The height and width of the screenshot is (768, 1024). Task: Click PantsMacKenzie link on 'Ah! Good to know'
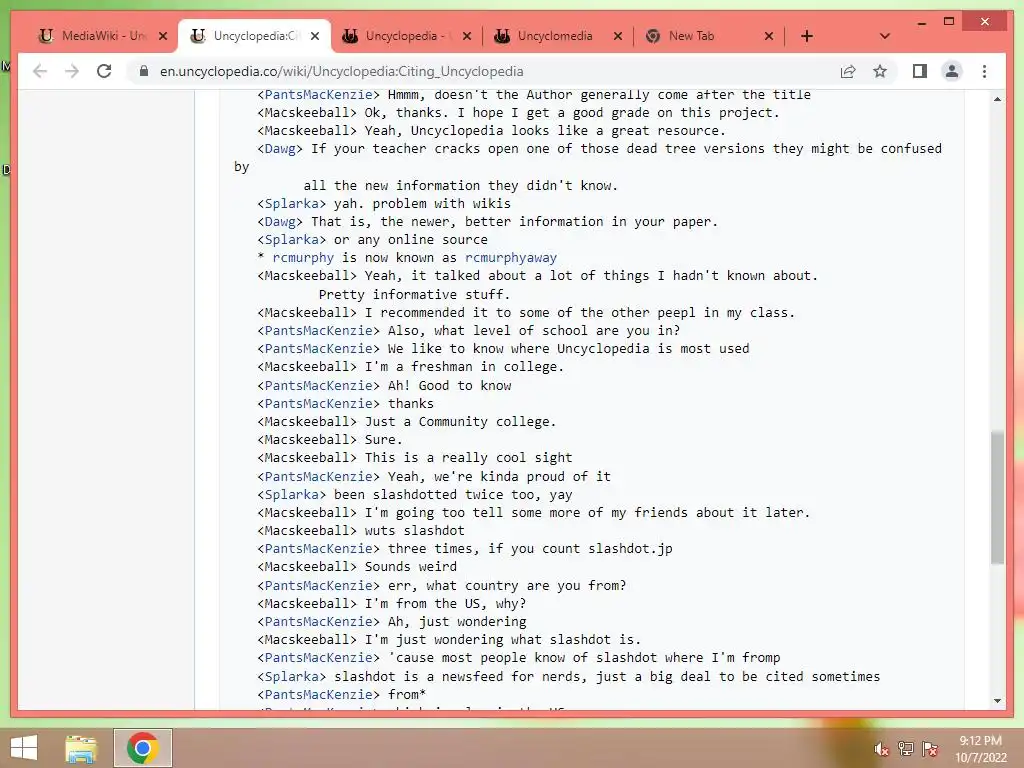(318, 385)
